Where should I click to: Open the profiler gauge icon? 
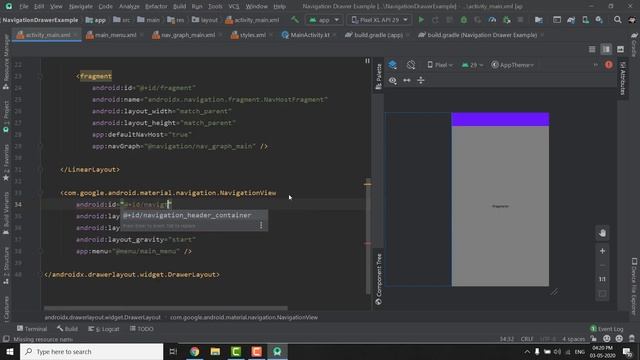pyautogui.click(x=492, y=20)
